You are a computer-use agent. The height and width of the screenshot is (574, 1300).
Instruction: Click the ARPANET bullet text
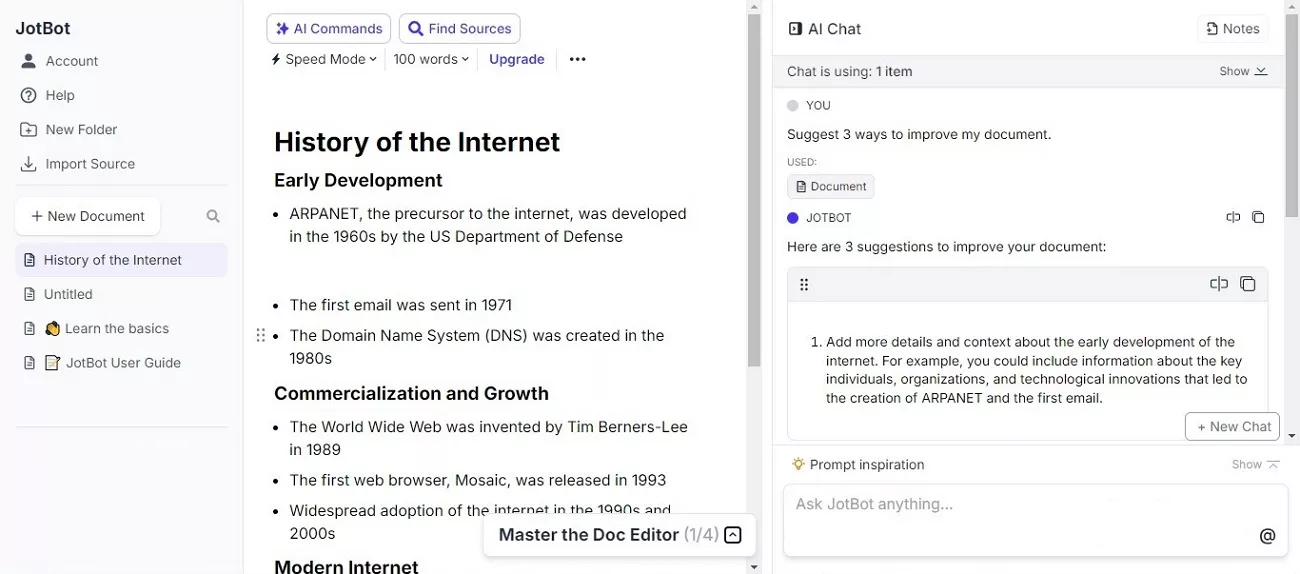coord(488,225)
